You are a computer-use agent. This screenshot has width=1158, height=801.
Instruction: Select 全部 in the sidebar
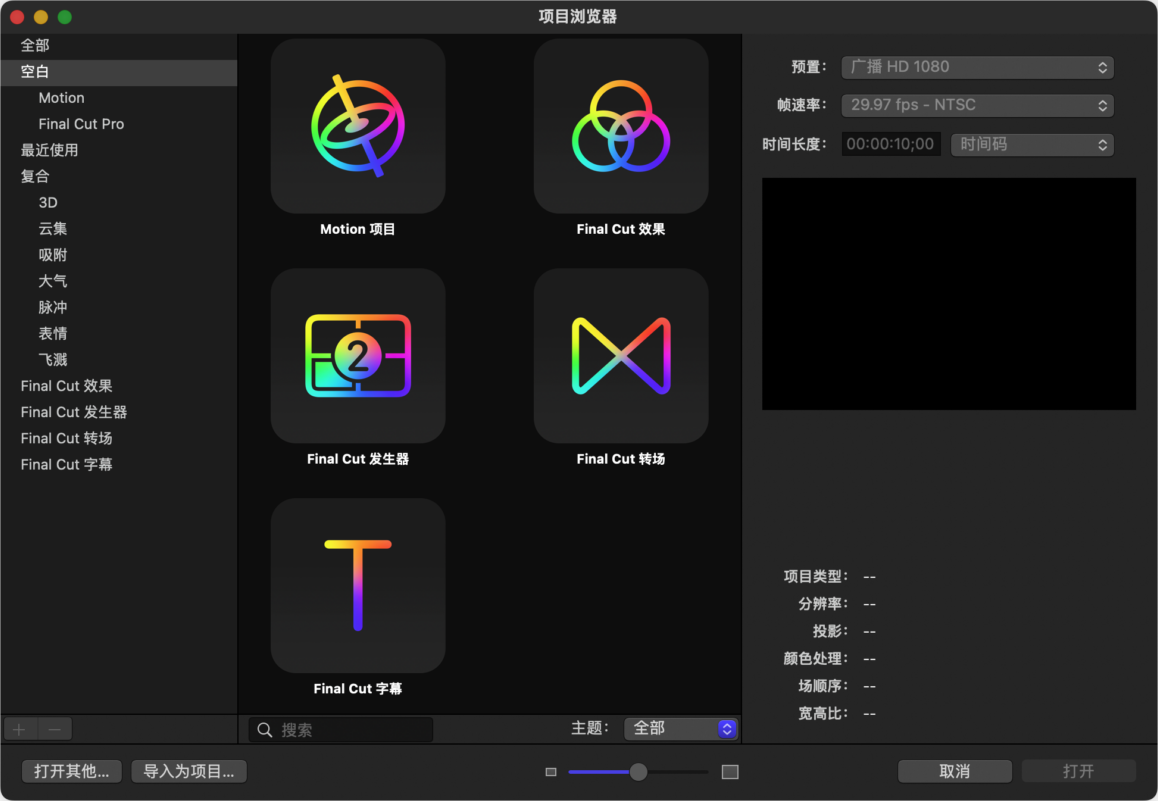[35, 45]
